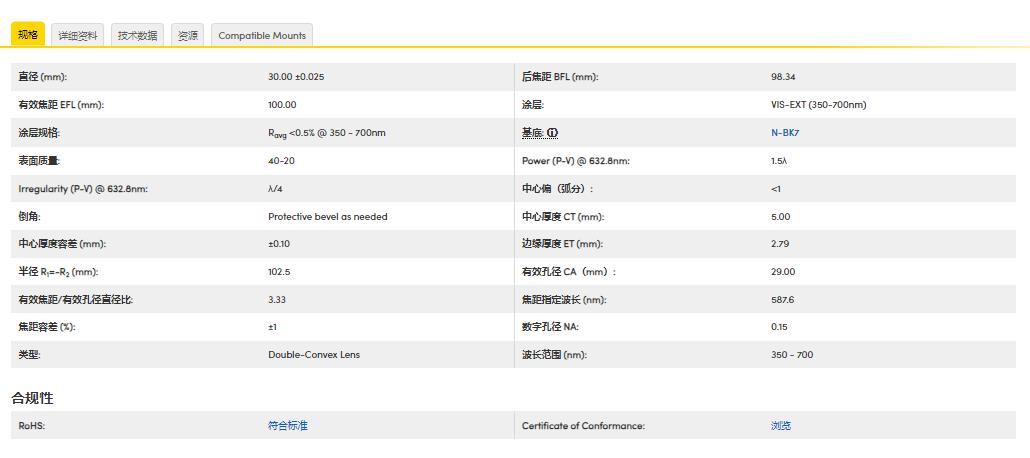Click the 数字孔径 NA value 0.15
This screenshot has height=458, width=1030.
(x=779, y=327)
